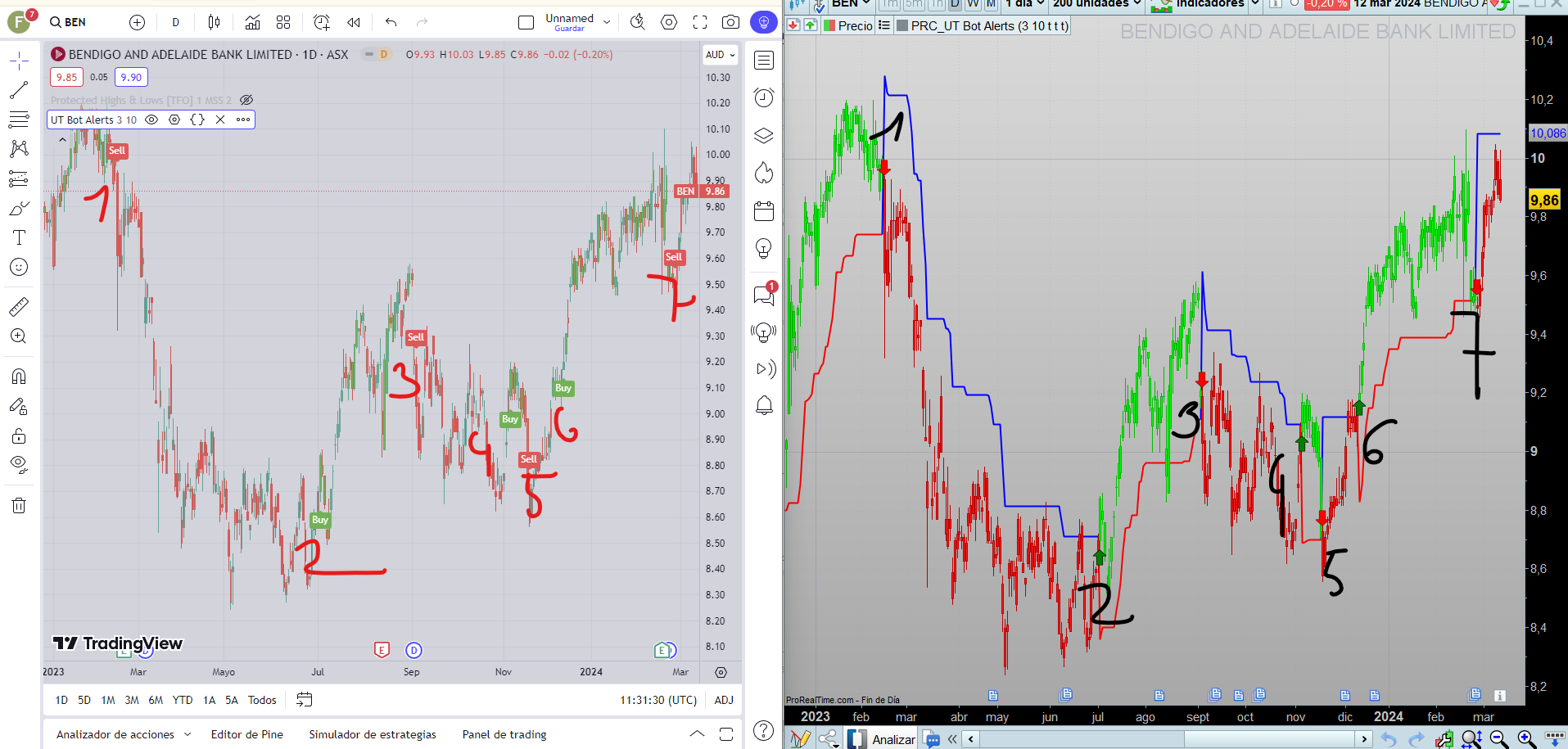Select the ruler measure tool
This screenshot has width=1568, height=749.
click(x=19, y=306)
